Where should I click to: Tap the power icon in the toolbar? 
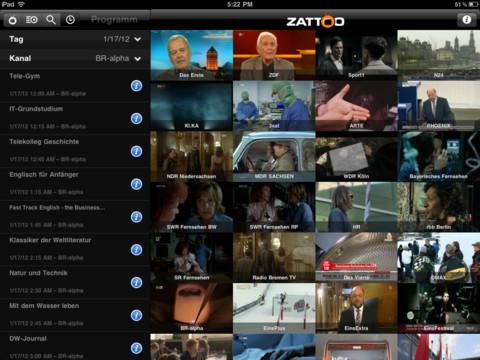tap(13, 20)
